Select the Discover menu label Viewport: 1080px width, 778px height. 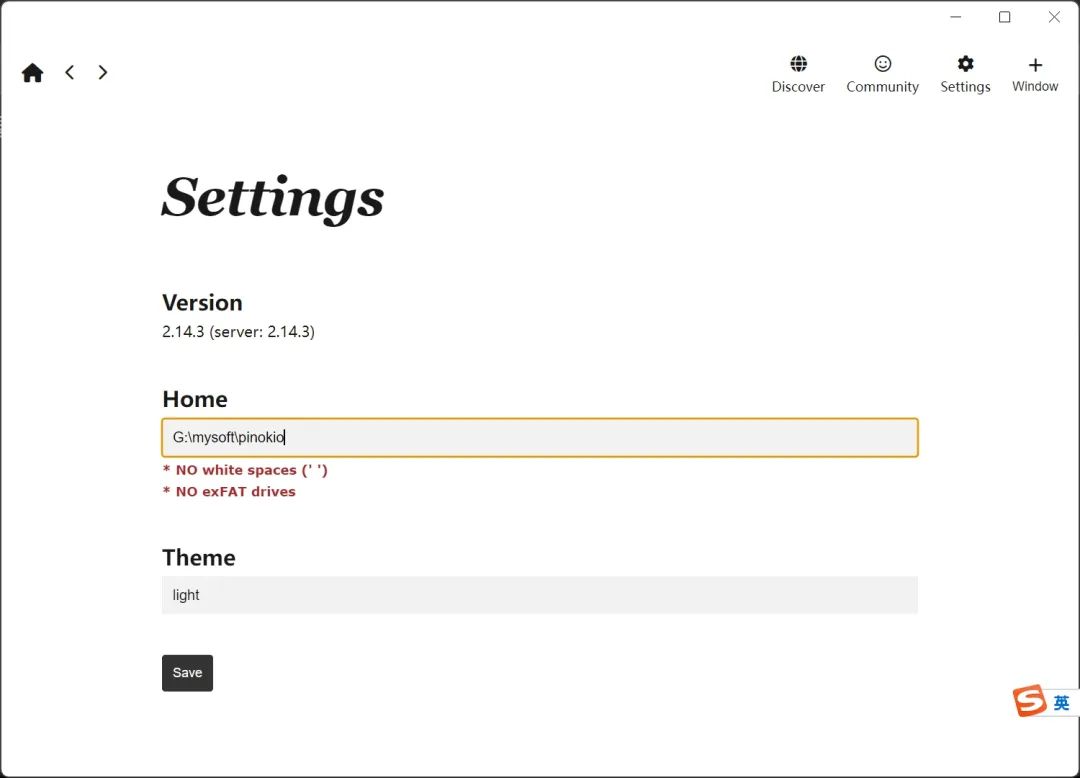798,87
